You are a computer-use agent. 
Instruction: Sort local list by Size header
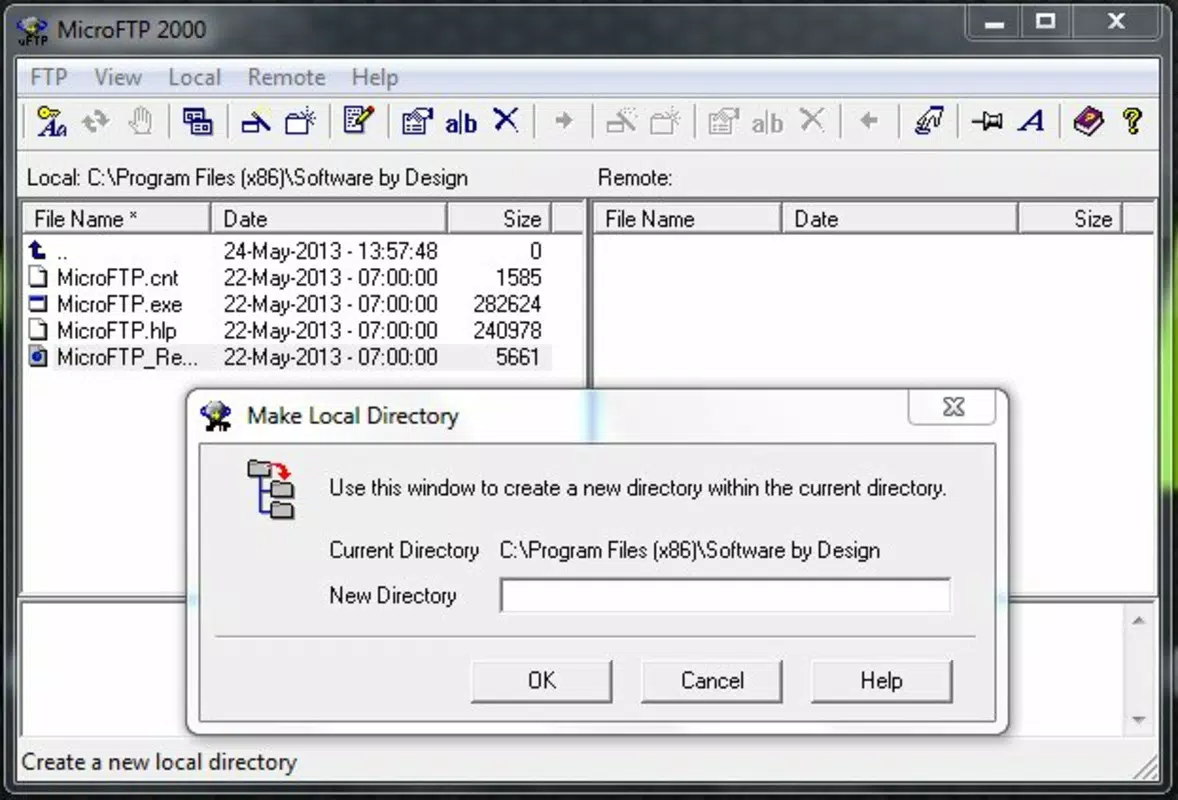pos(500,219)
